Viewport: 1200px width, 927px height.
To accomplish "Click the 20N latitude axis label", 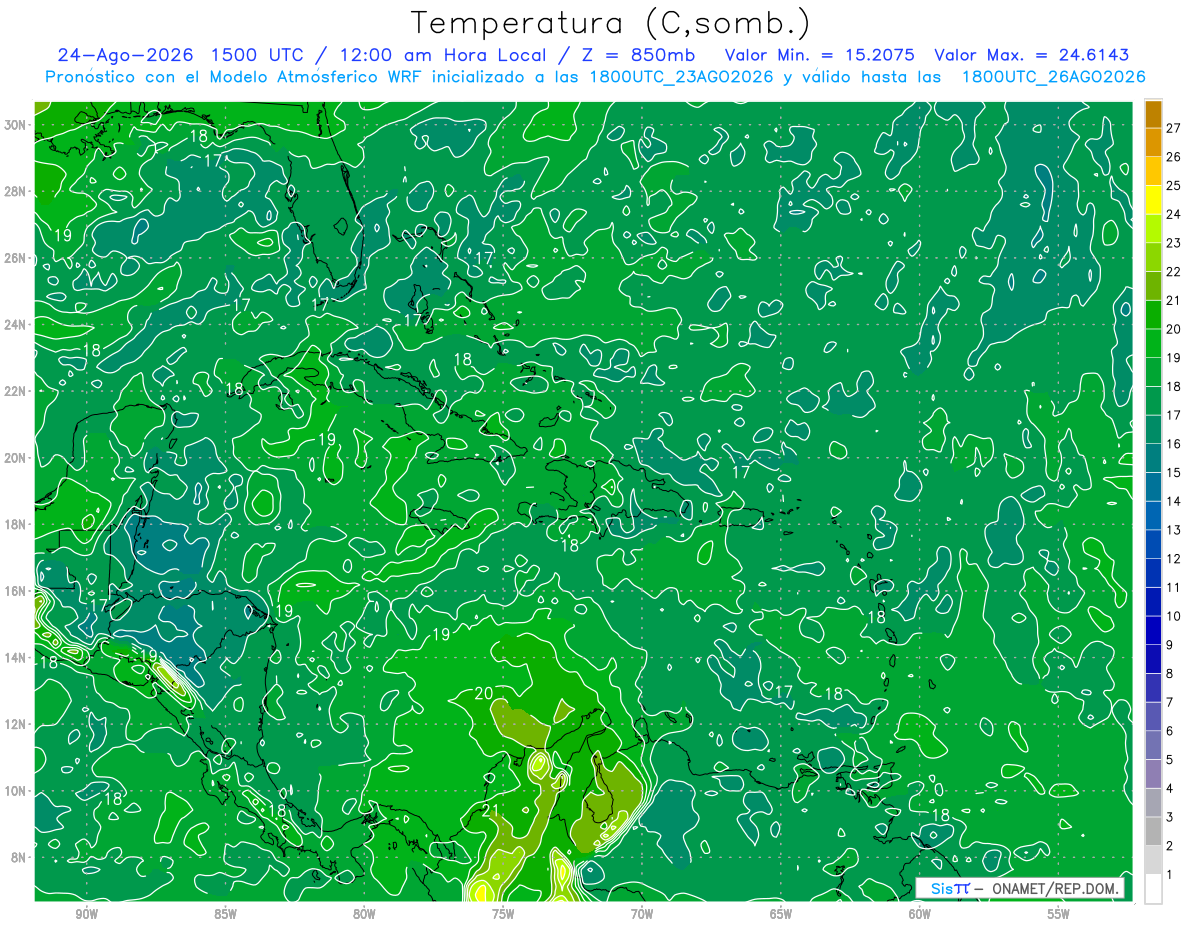I will click(x=17, y=458).
